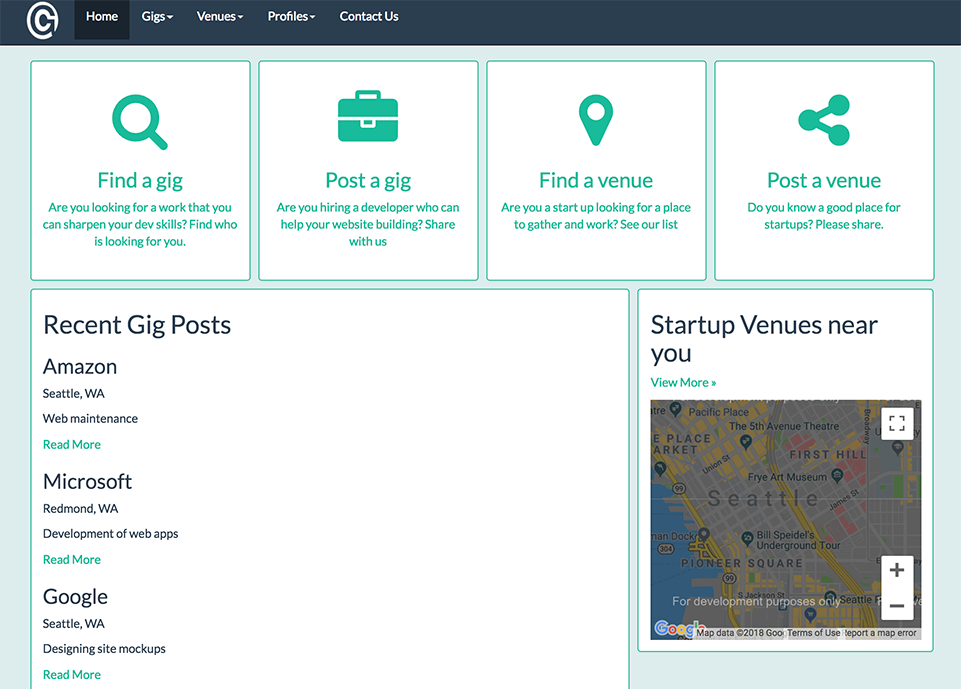This screenshot has height=689, width=961.
Task: Zoom out on the Seattle map
Action: (x=896, y=605)
